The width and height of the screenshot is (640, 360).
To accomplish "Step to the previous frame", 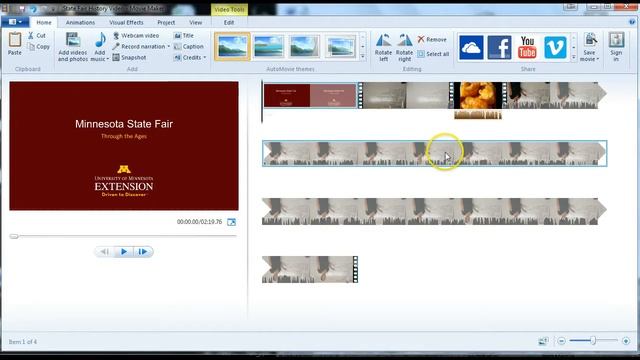I will [x=104, y=252].
